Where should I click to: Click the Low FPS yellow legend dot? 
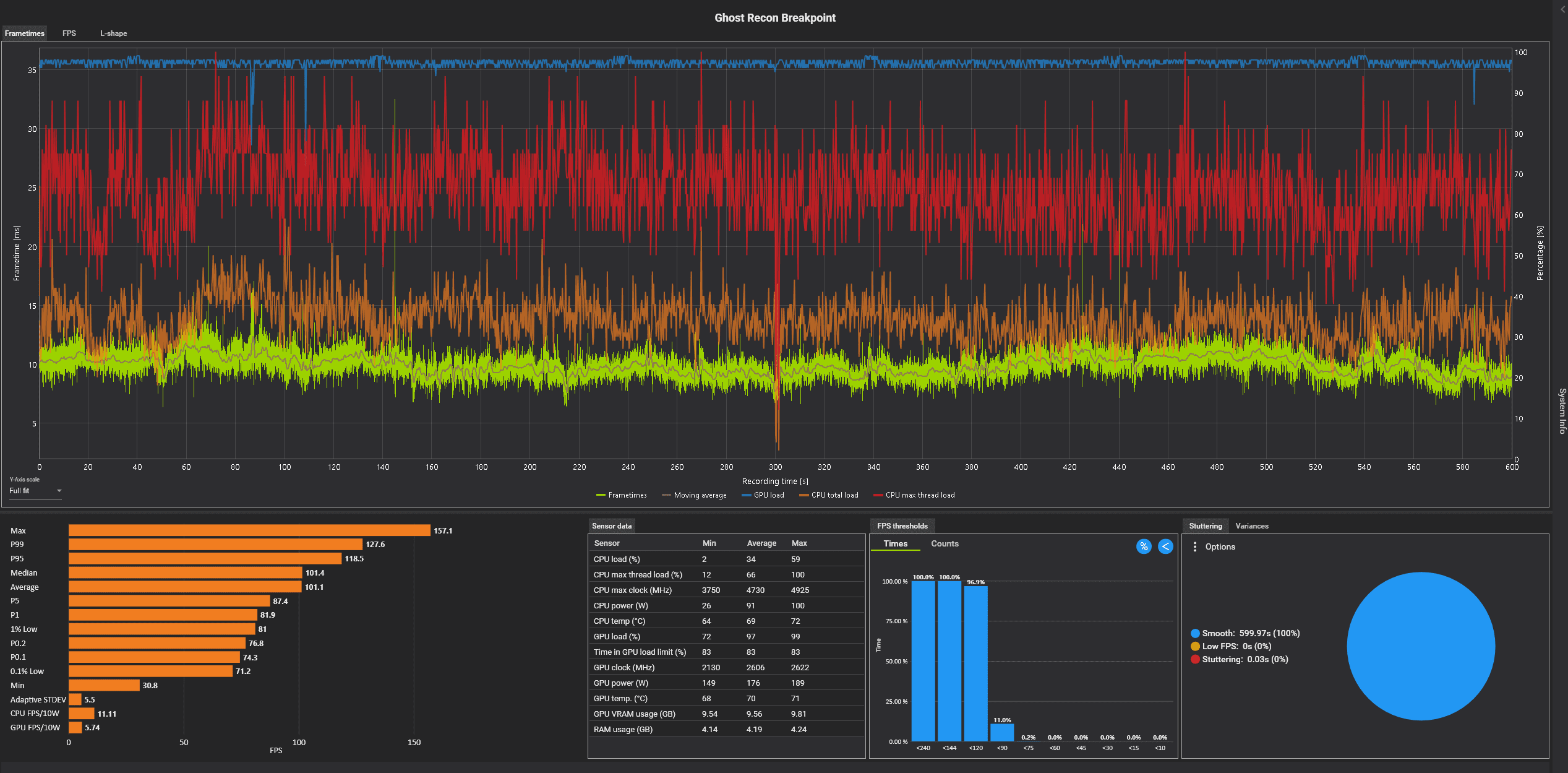(x=1195, y=646)
